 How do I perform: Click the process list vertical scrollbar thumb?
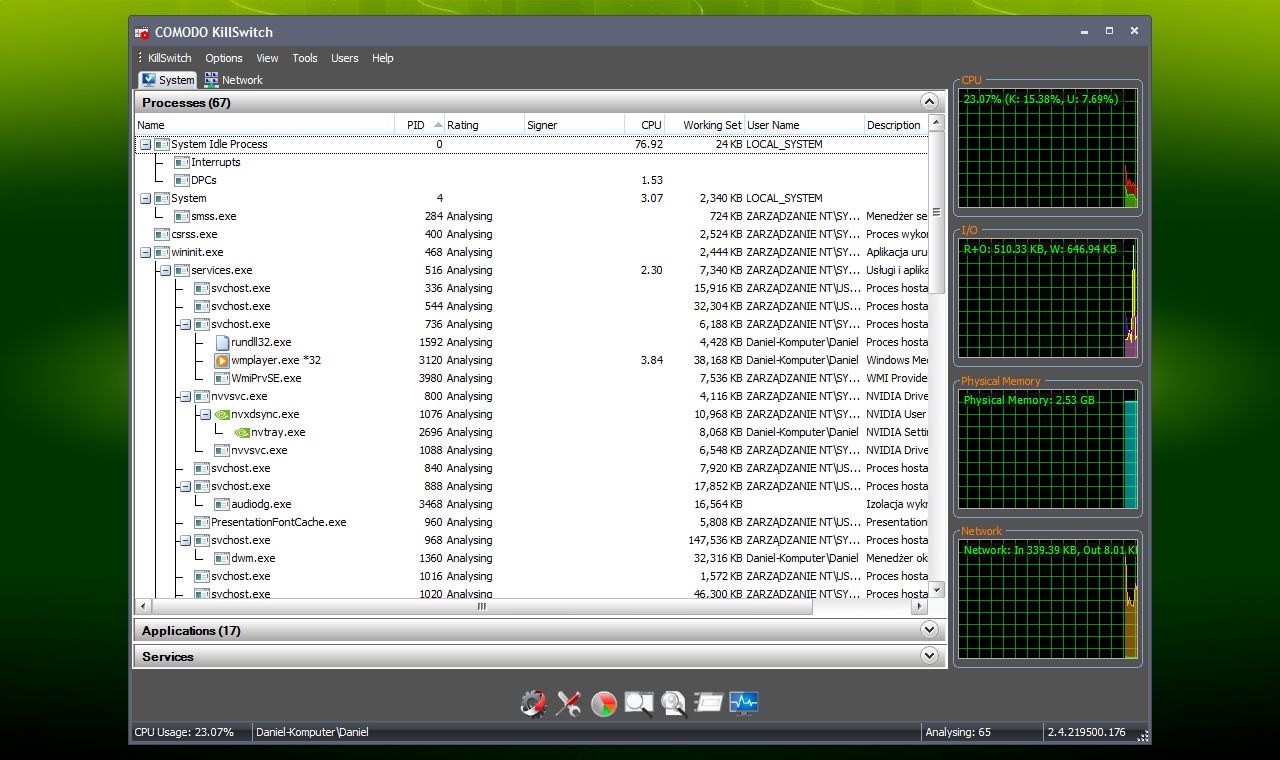937,213
